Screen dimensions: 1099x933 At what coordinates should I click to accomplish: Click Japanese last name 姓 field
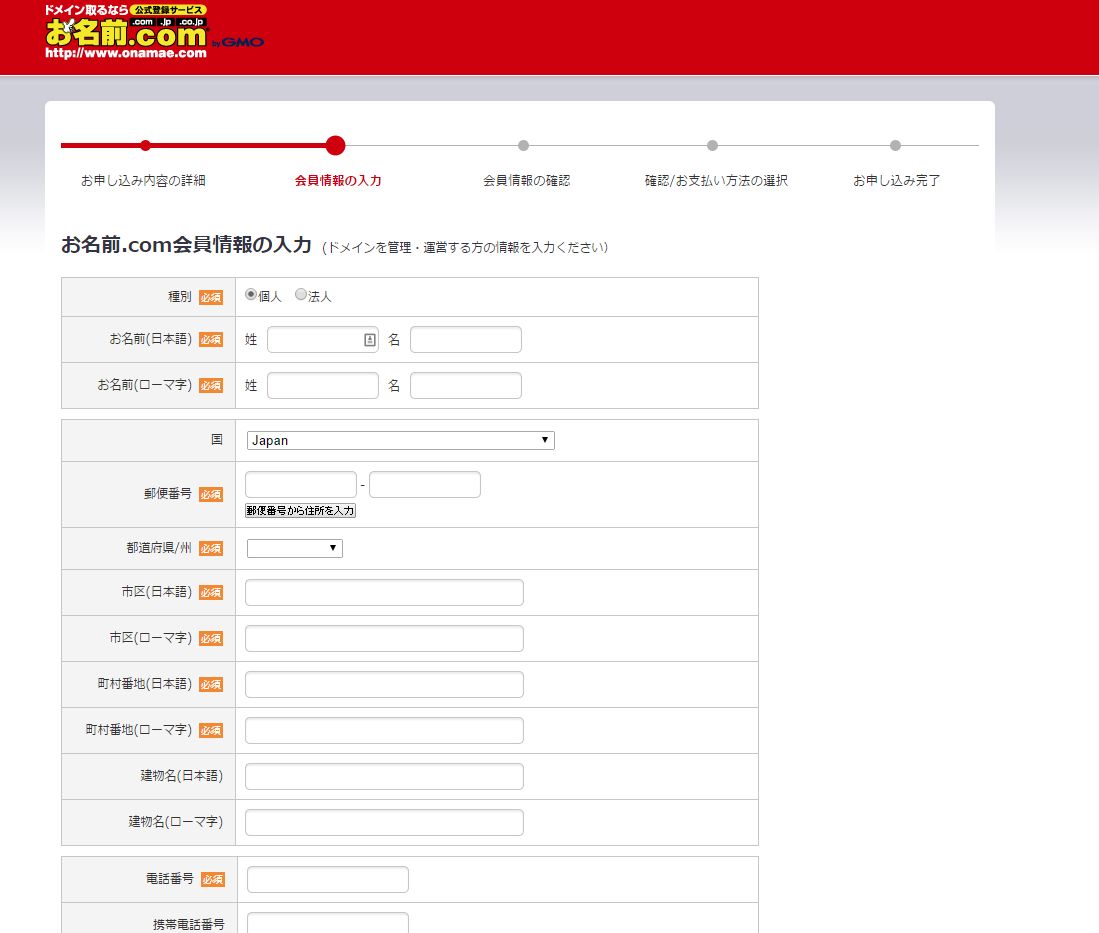click(322, 340)
